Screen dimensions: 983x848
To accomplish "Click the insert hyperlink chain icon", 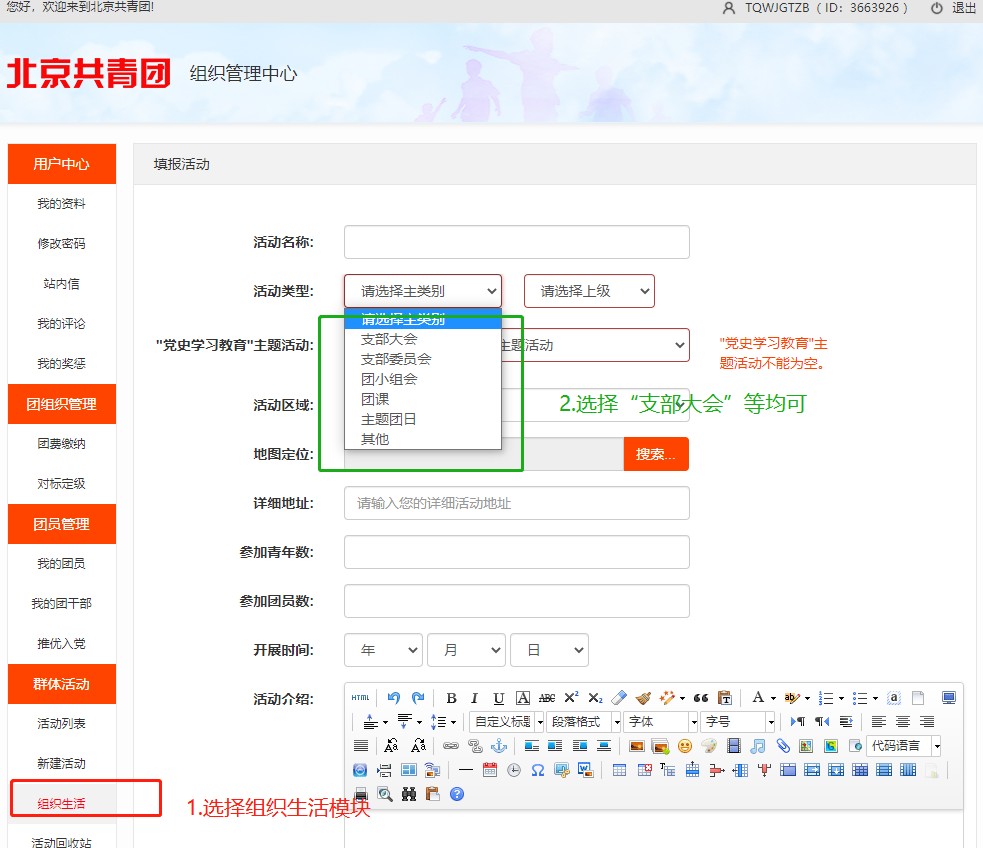I will pyautogui.click(x=450, y=746).
